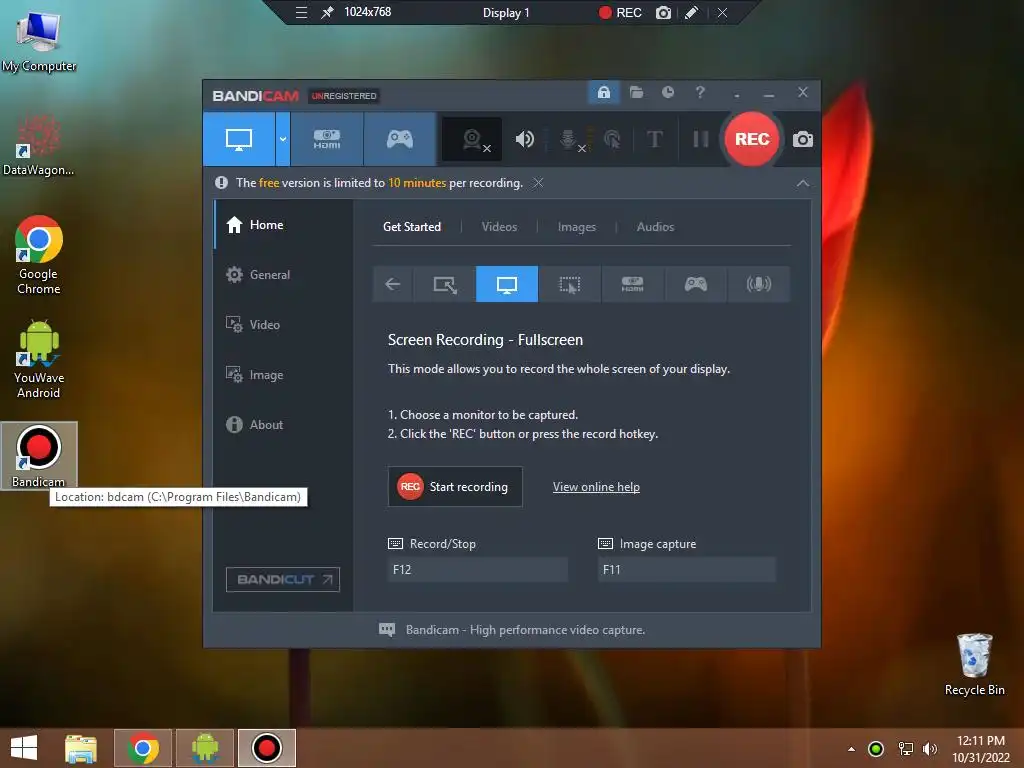The image size is (1024, 768).
Task: Click the large red REC button
Action: pyautogui.click(x=752, y=139)
